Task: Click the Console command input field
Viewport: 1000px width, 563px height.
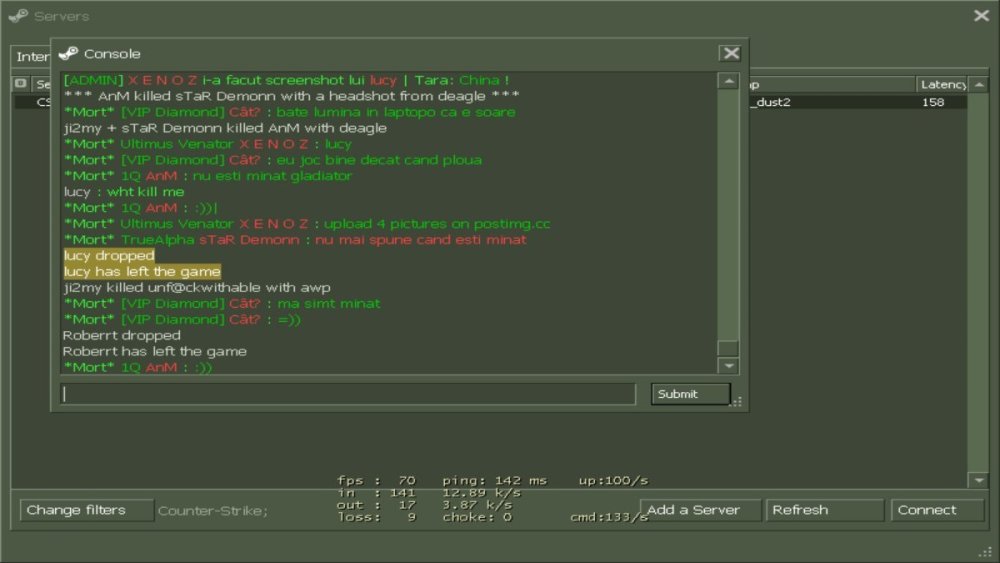Action: pyautogui.click(x=348, y=394)
